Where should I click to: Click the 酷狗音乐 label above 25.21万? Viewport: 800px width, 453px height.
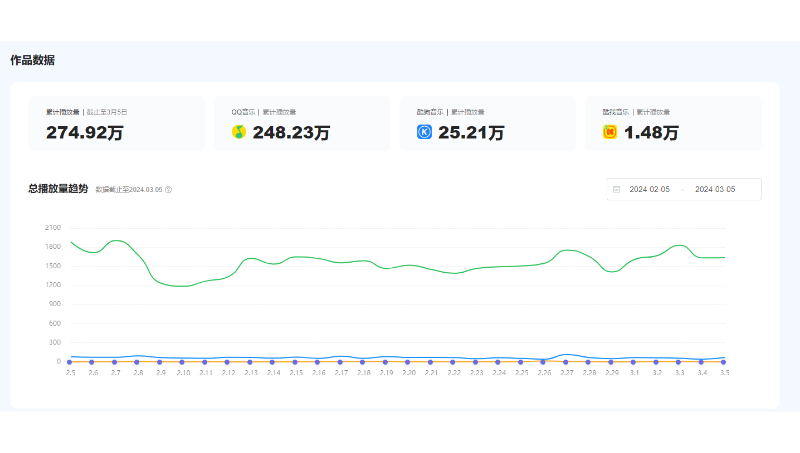coord(430,112)
